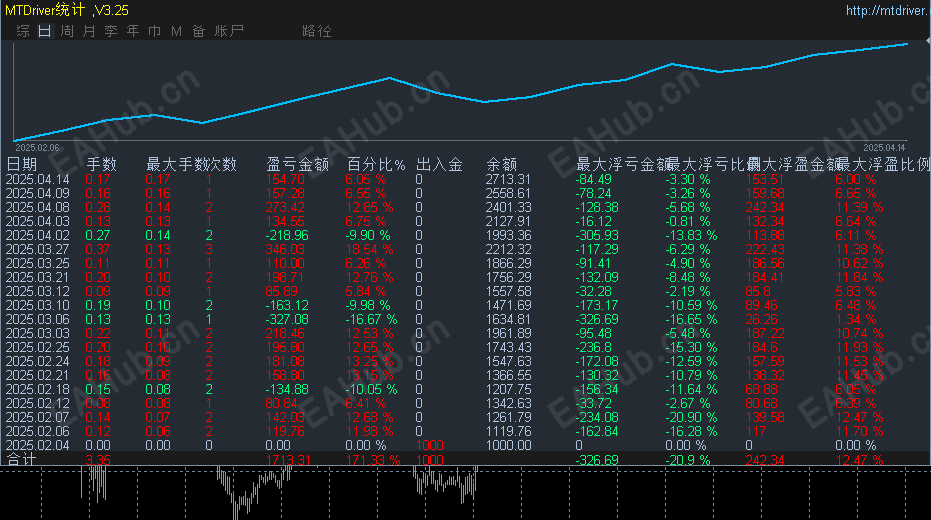Screen dimensions: 931x520
Task: Click the MTDriver统计 V3.25 title
Action: pos(66,10)
